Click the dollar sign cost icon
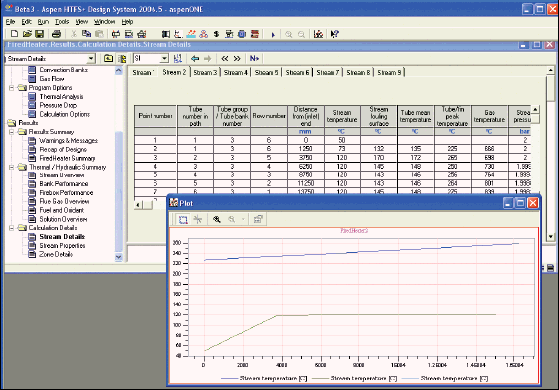Viewport: 559px width, 390px height. coord(216,34)
